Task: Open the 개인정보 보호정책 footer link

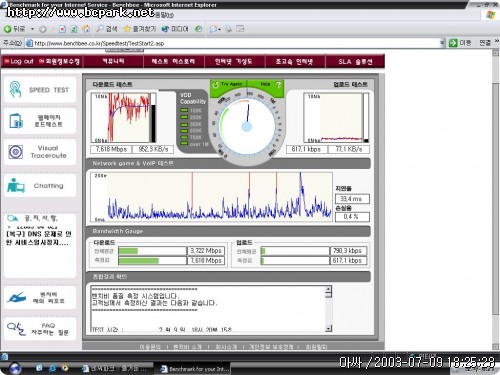Action: [271, 347]
